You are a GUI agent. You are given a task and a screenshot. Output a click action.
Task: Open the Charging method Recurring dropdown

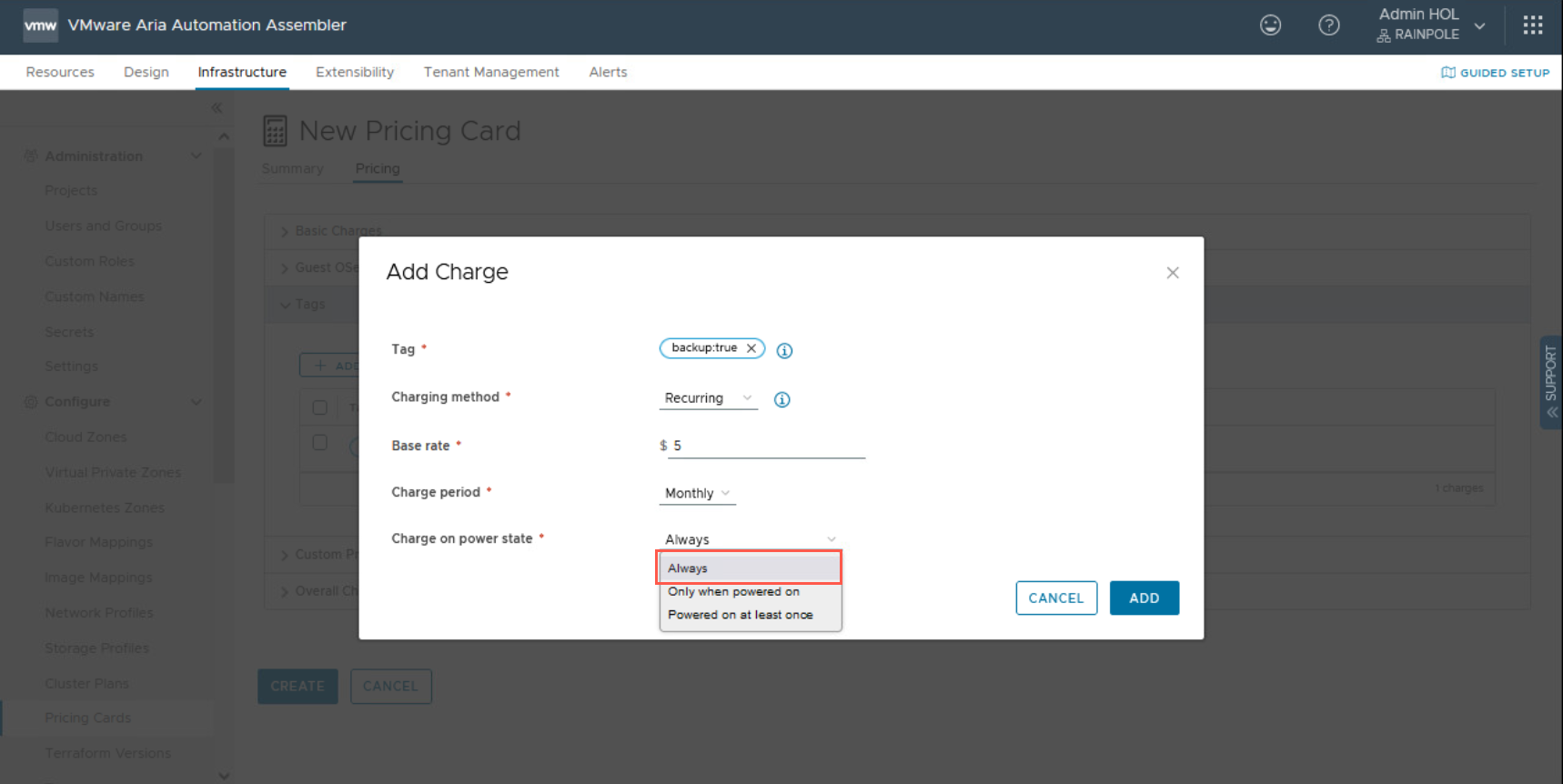(x=708, y=398)
